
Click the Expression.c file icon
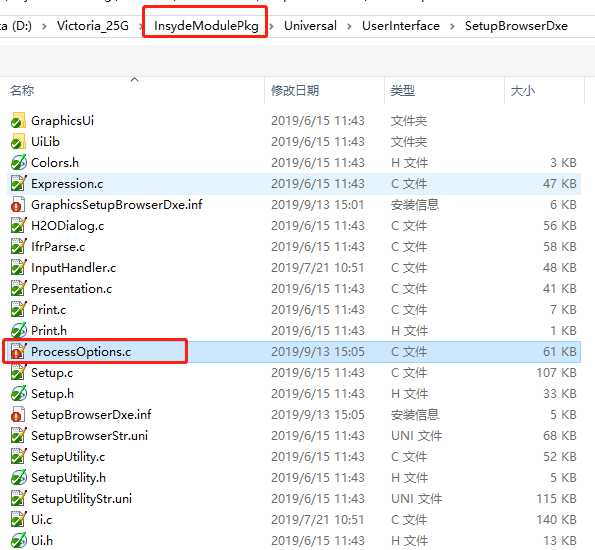(18, 184)
